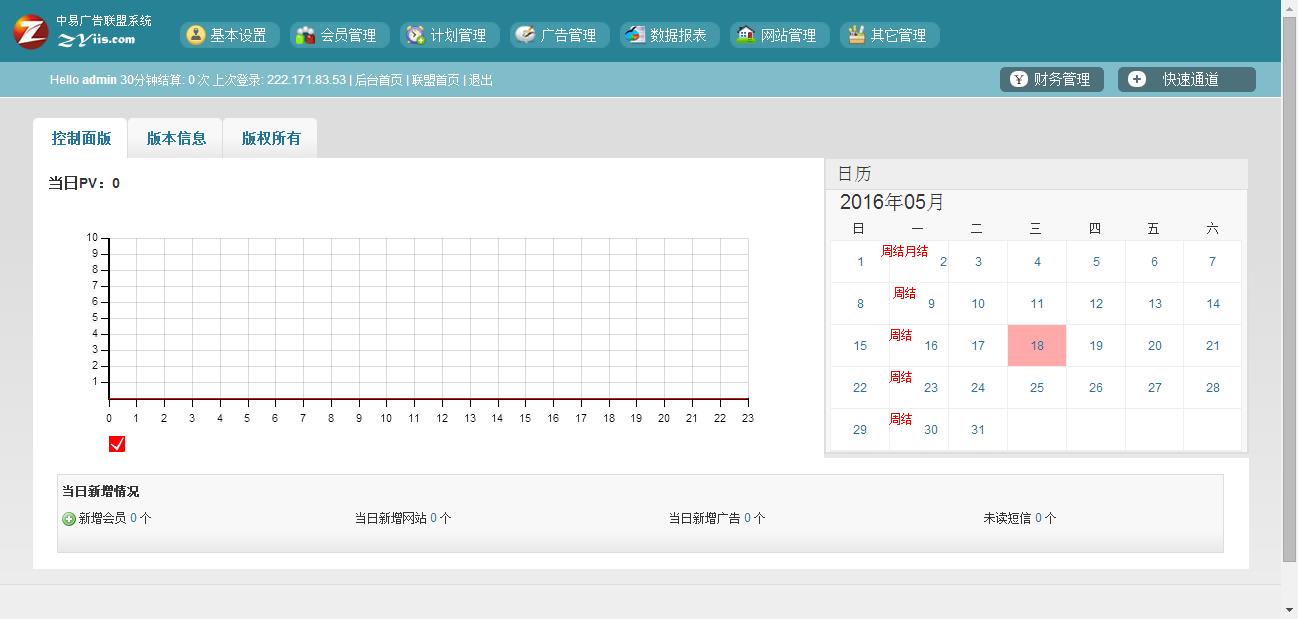Switch to the 版权所有 tab
Viewport: 1298px width, 619px height.
point(271,138)
